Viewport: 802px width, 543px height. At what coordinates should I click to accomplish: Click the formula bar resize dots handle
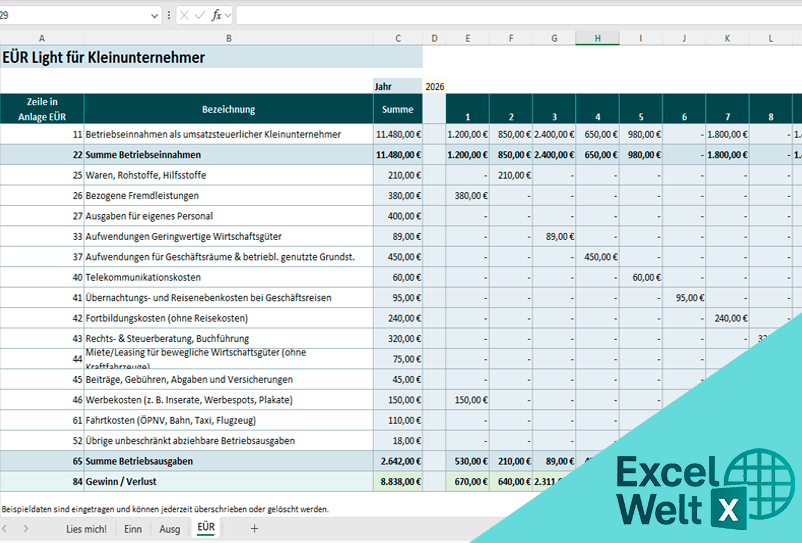point(169,15)
